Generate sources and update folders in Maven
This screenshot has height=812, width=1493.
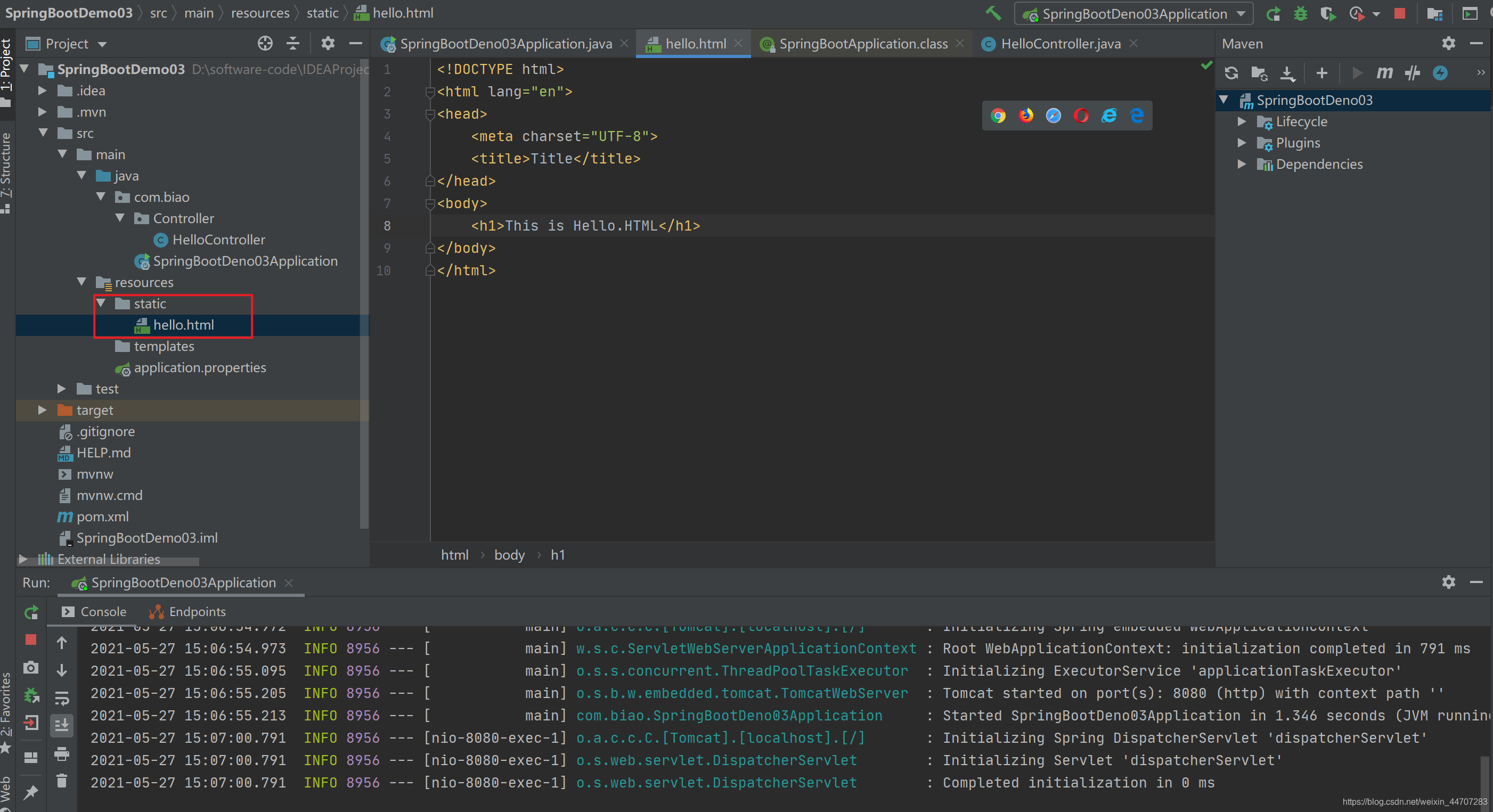pyautogui.click(x=1259, y=73)
